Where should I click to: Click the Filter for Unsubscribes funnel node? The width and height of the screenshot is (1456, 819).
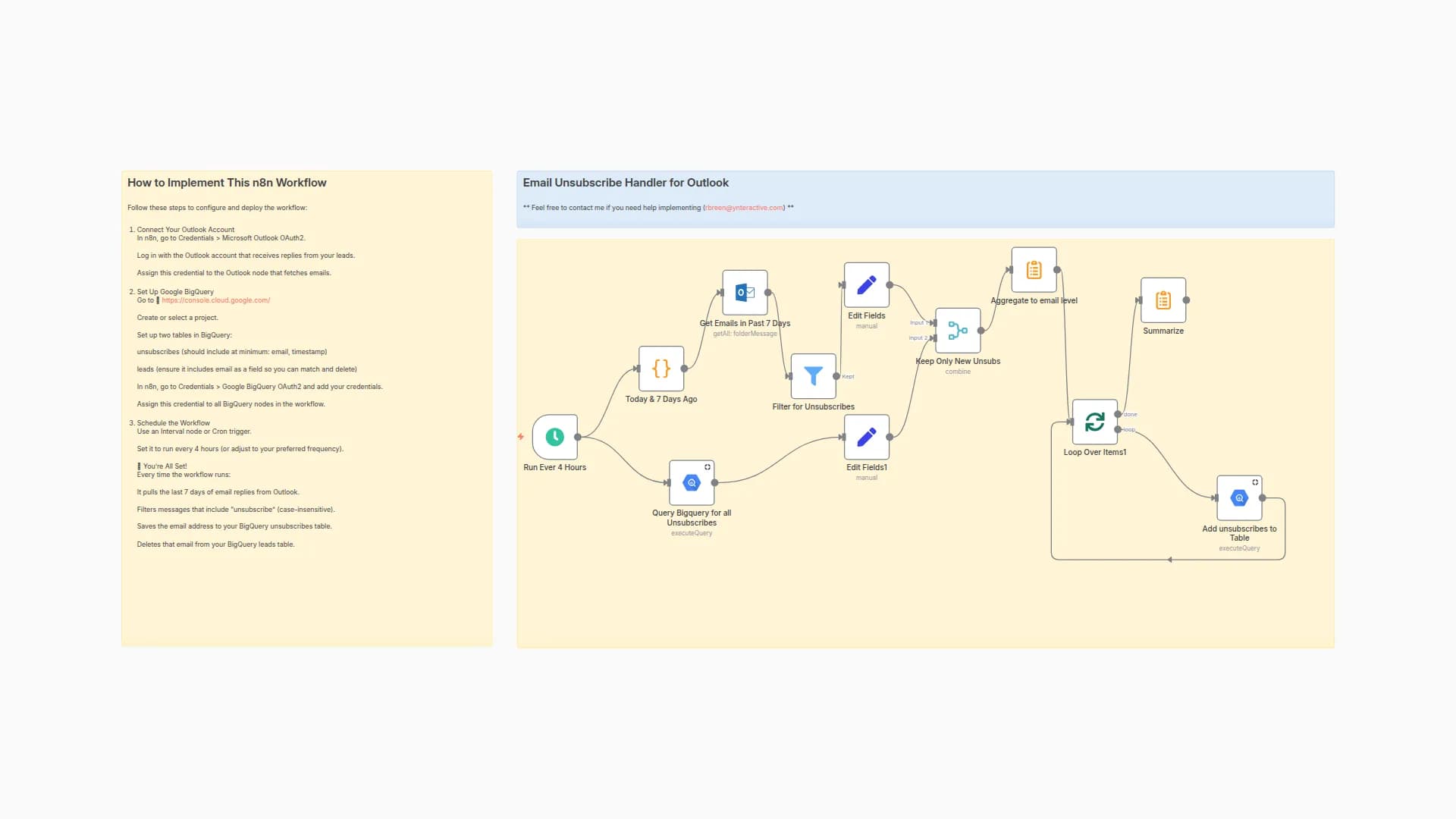tap(813, 376)
